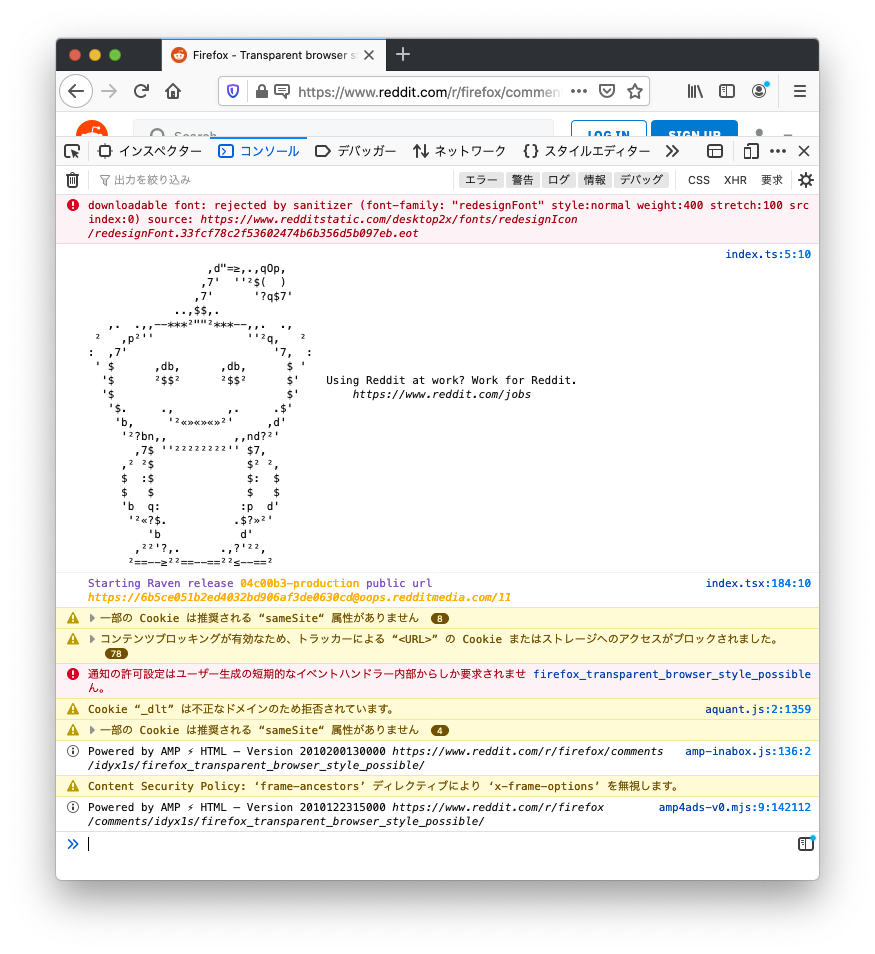Enable the CSS filter button
875x954 pixels.
pos(698,180)
